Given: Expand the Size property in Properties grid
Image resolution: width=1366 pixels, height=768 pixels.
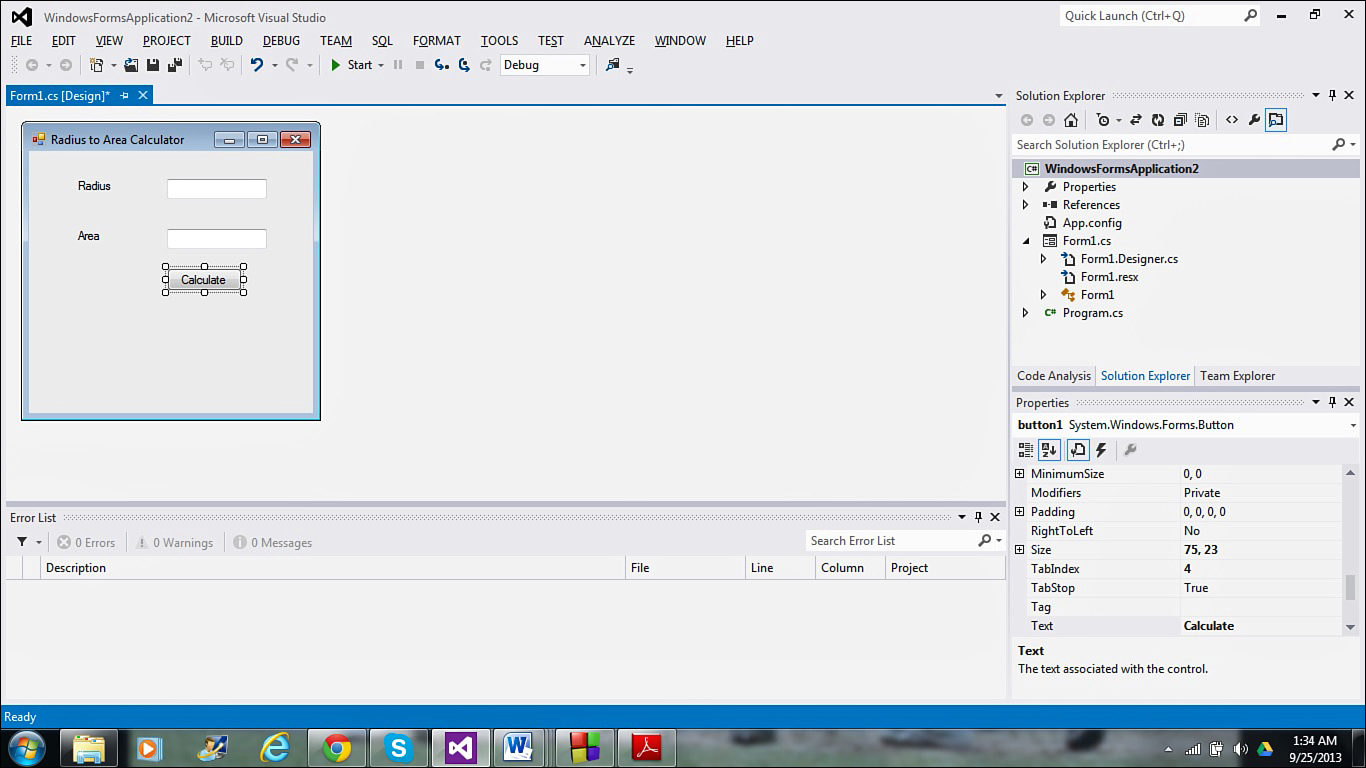Looking at the screenshot, I should point(1020,550).
